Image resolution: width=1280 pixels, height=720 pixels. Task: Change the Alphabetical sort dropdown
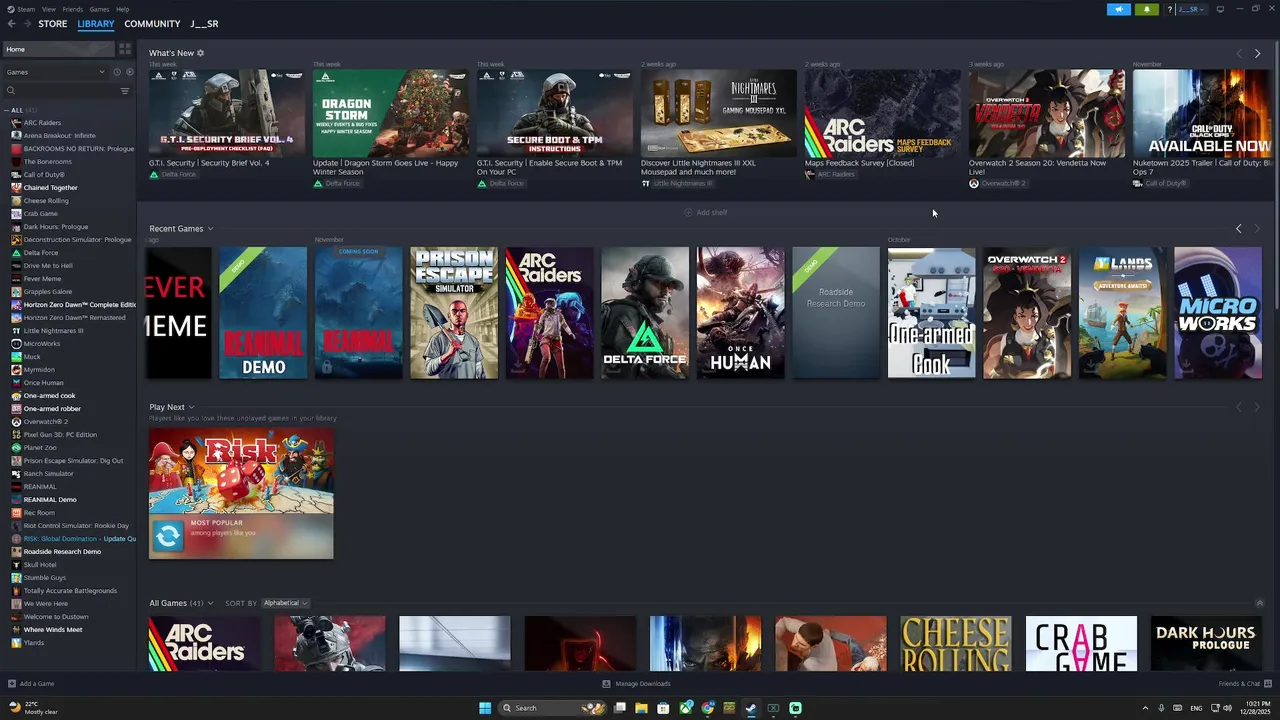coord(285,603)
